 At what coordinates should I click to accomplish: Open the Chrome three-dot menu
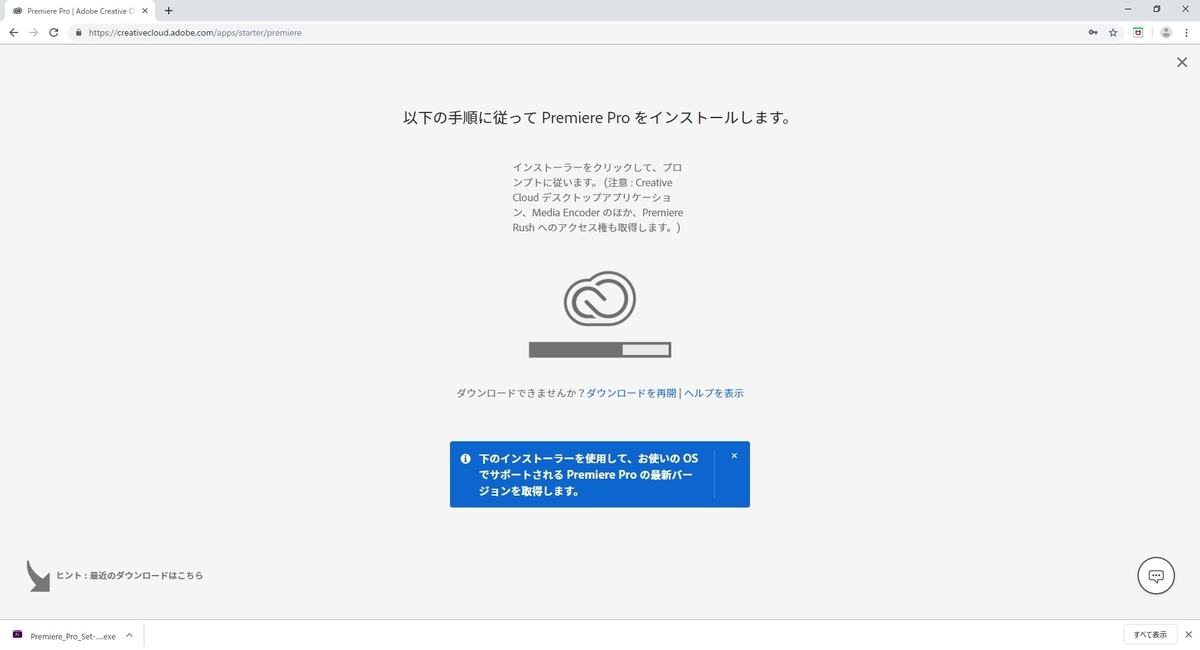1186,32
